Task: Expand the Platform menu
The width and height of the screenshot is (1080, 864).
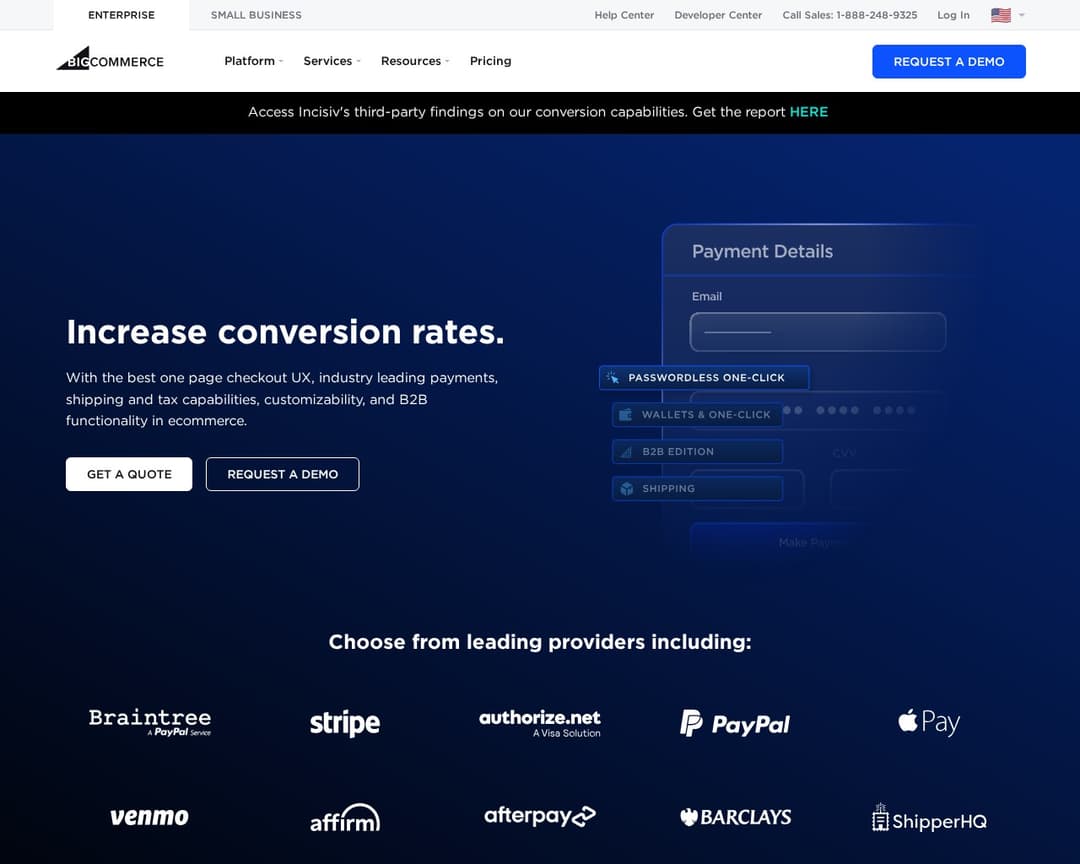Action: coord(253,61)
